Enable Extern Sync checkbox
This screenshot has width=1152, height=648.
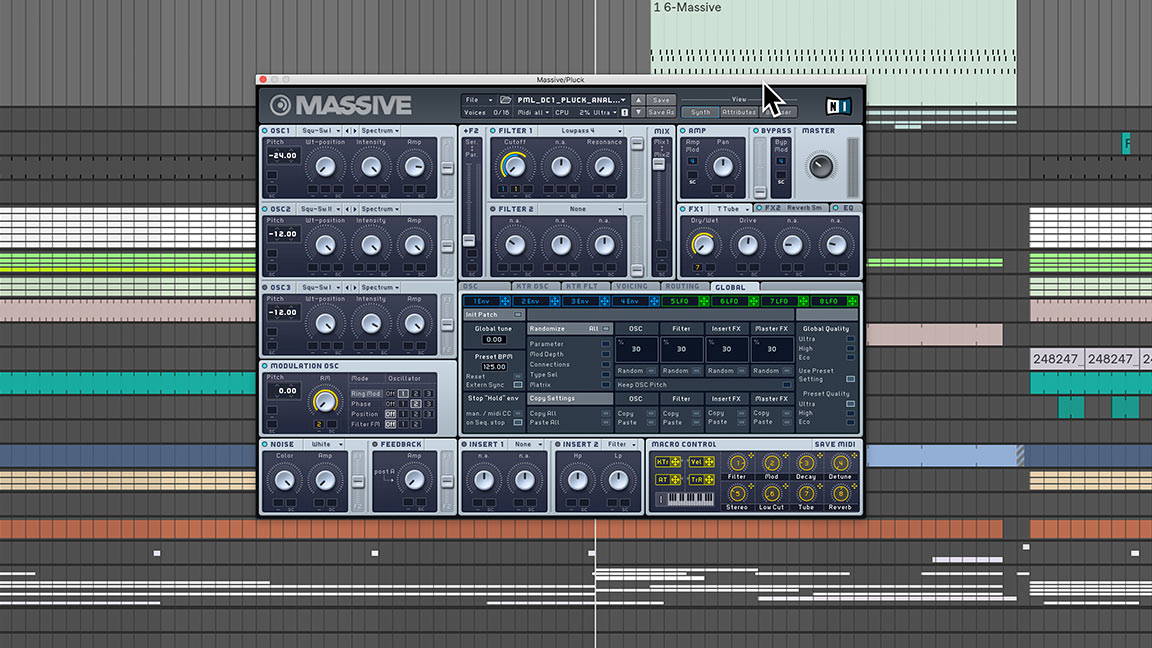517,385
